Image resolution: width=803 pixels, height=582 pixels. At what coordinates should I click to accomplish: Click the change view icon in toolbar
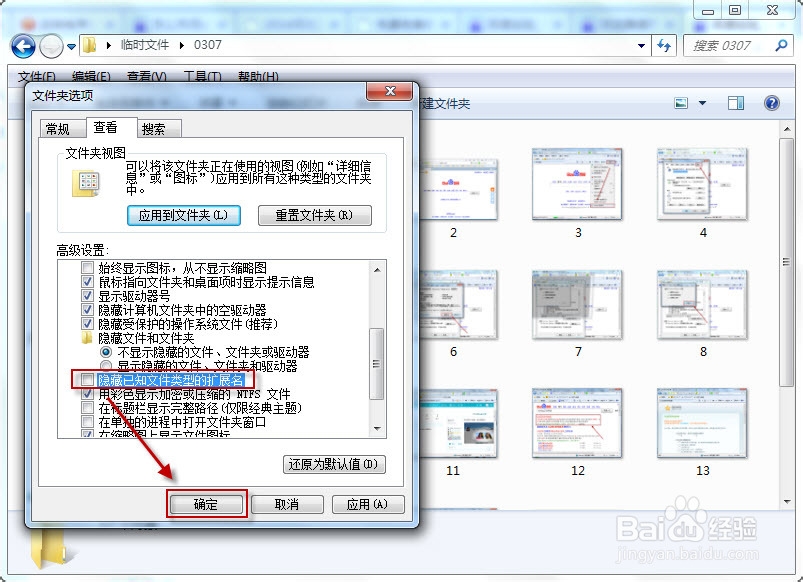tap(681, 103)
